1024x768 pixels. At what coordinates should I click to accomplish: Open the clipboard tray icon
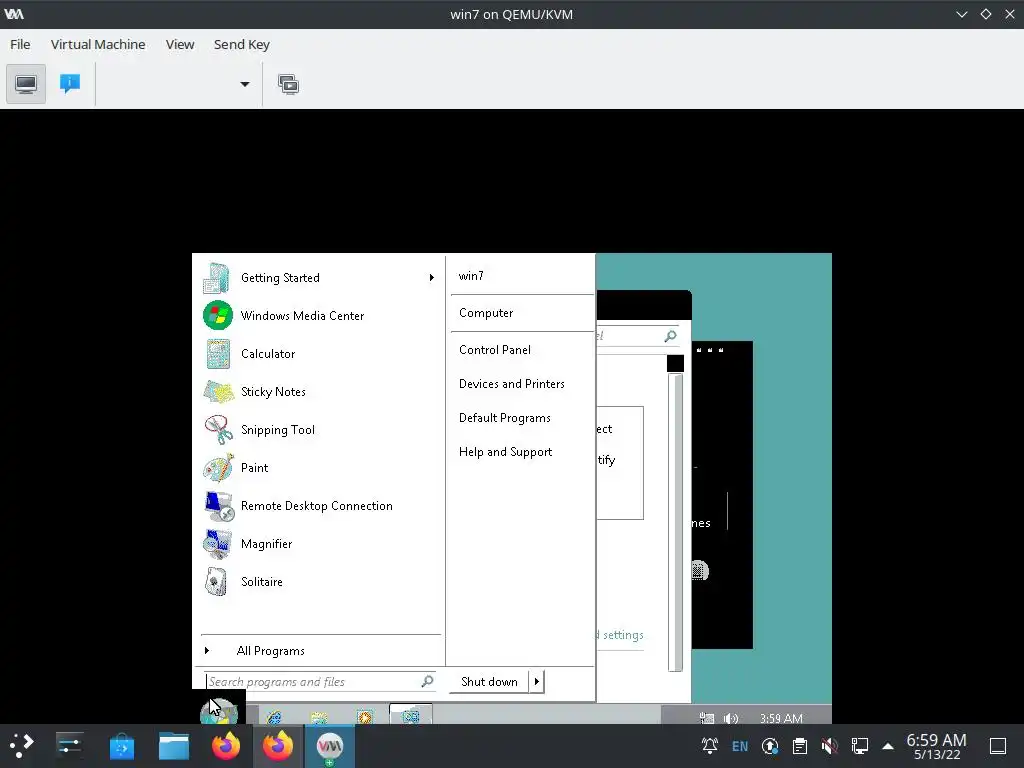[800, 746]
